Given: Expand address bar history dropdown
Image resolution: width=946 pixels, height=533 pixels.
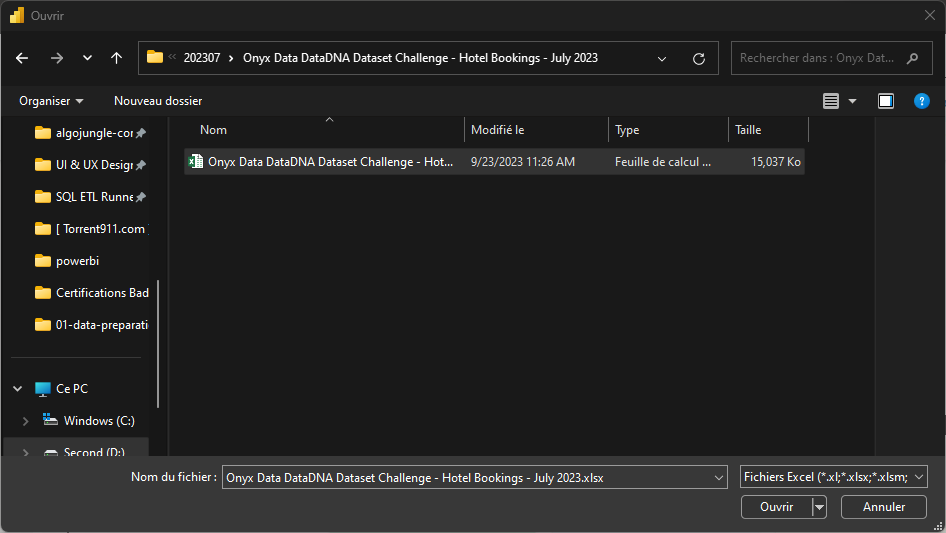Looking at the screenshot, I should pos(662,59).
